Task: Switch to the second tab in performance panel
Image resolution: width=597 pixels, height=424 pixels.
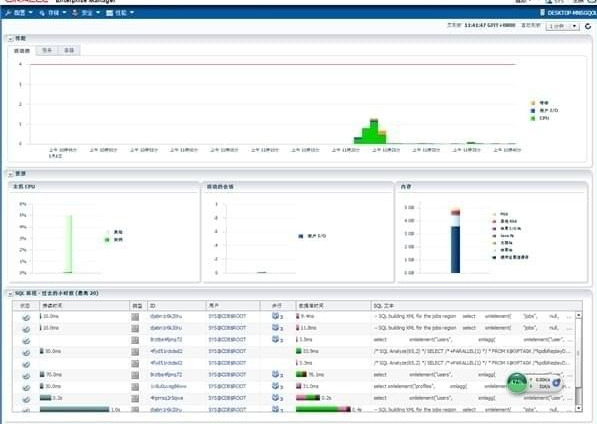Action: coord(47,50)
